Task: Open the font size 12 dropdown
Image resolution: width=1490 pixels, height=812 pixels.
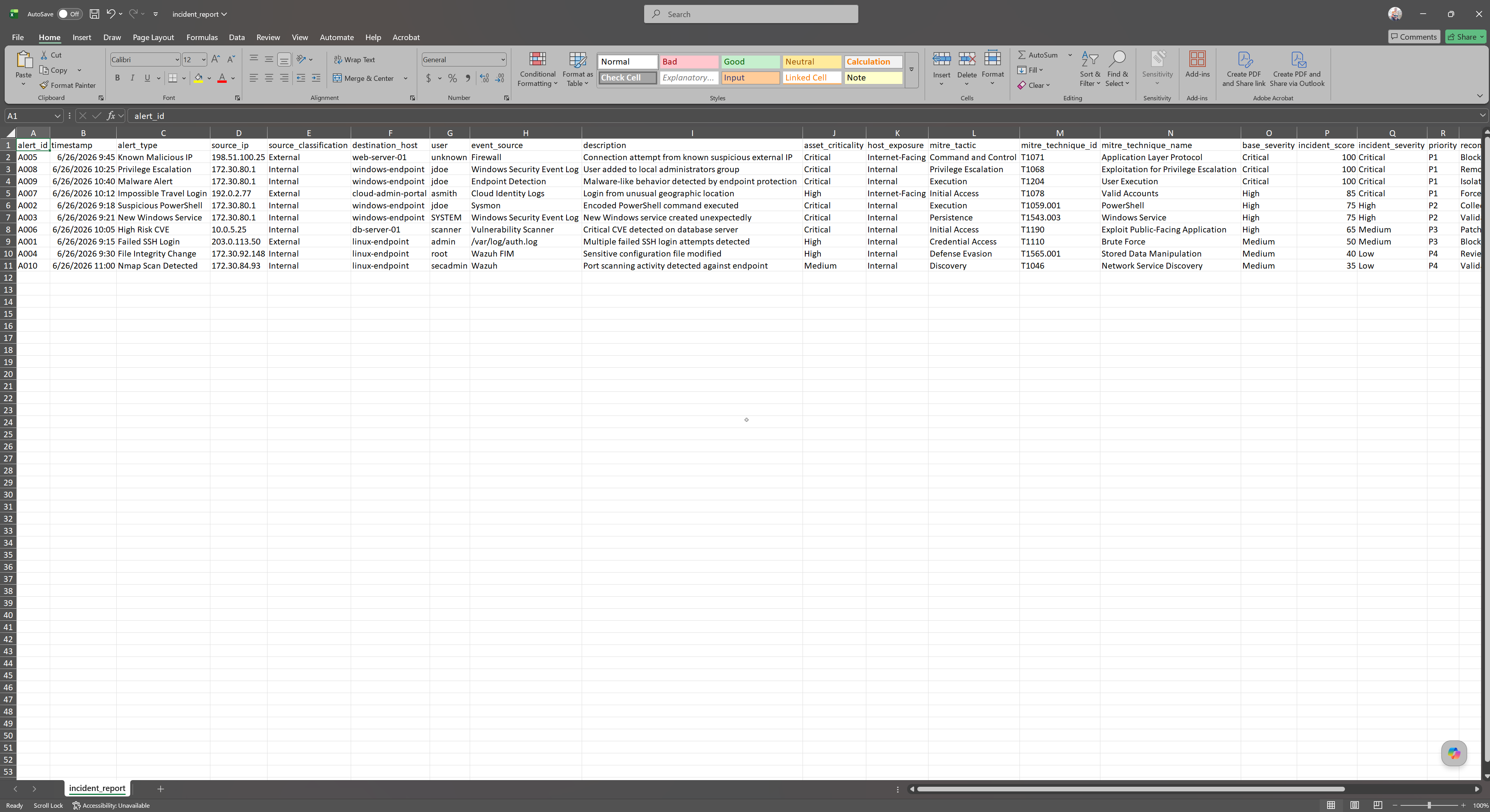Action: point(203,59)
